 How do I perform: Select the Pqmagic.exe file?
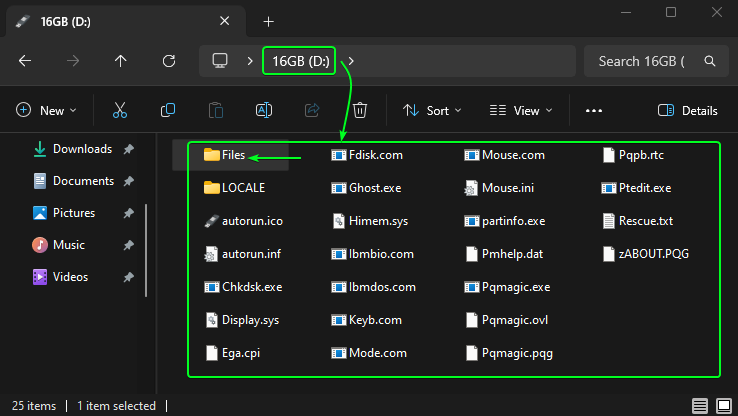[x=507, y=287]
